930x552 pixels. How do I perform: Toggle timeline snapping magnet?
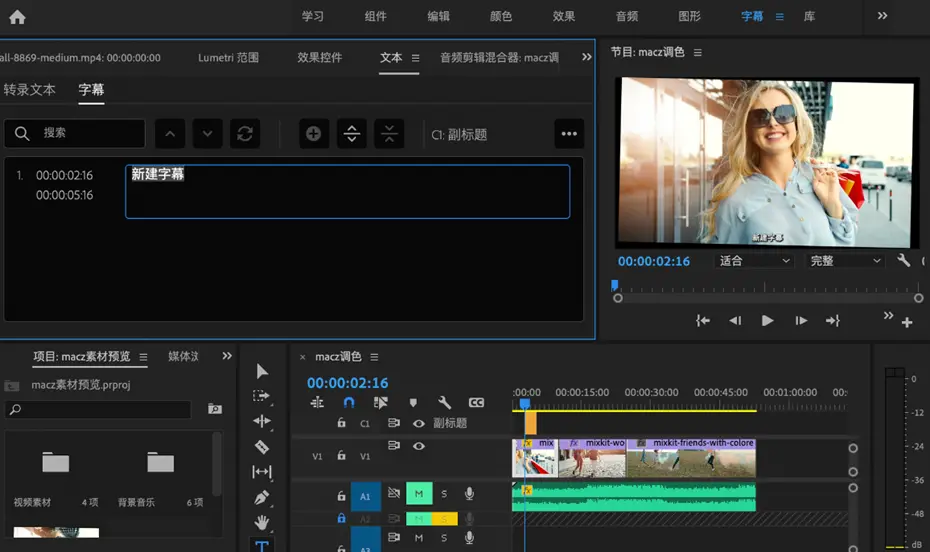349,403
